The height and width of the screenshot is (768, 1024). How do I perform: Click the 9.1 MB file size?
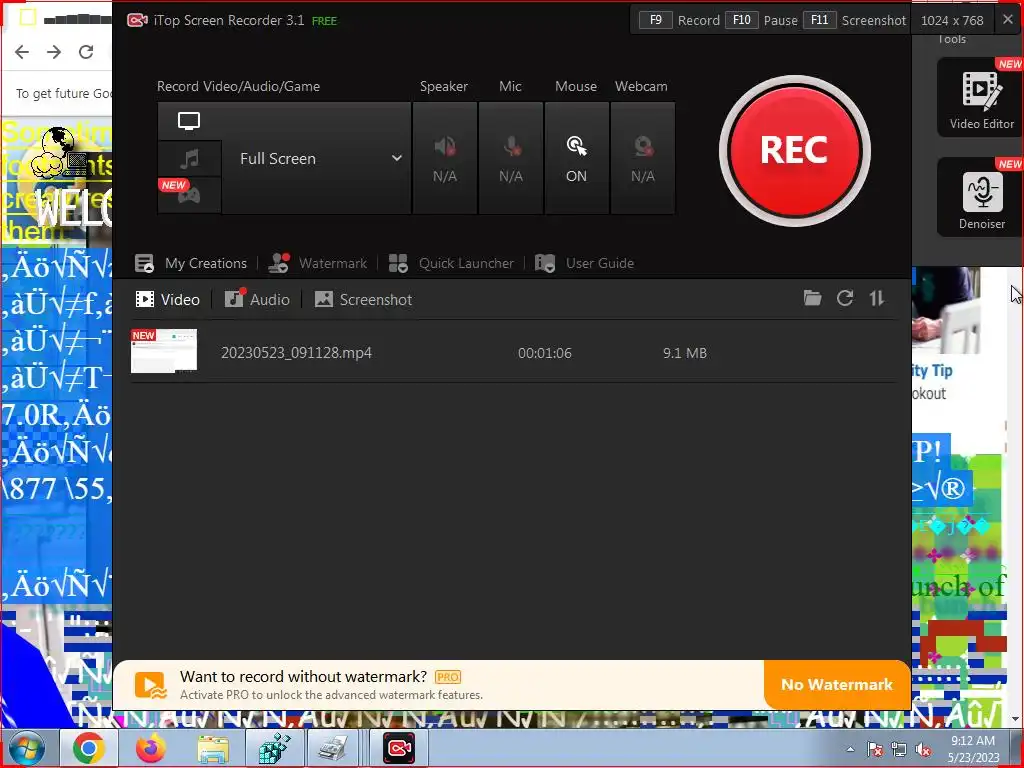685,353
